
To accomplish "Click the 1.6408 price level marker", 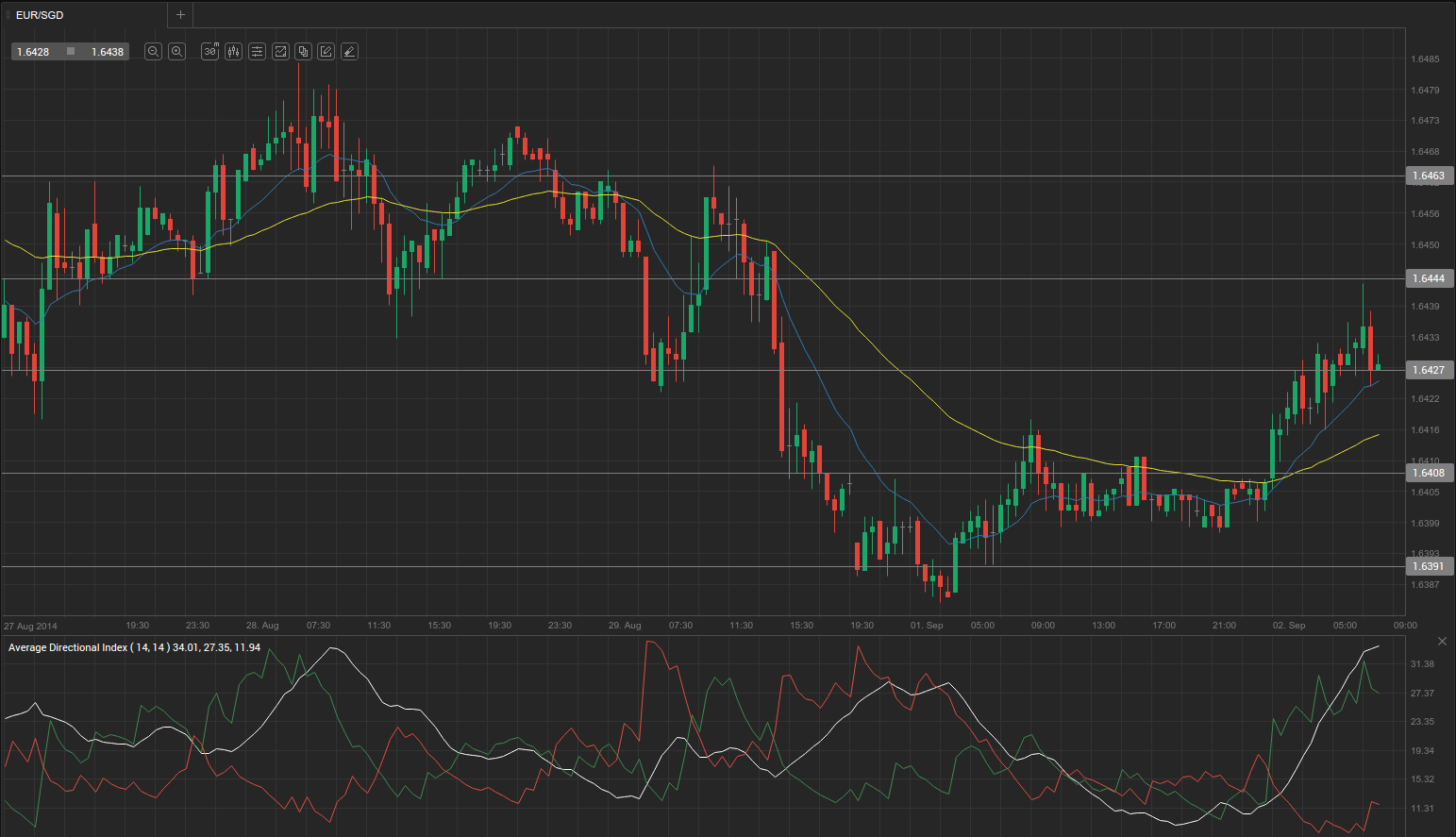I will 1428,473.
